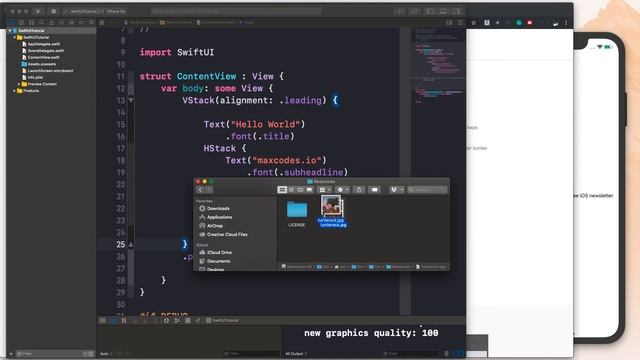Viewport: 640px width, 360px height.
Task: Toggle the inspectors panel in Xcode toolbar
Action: pos(456,11)
